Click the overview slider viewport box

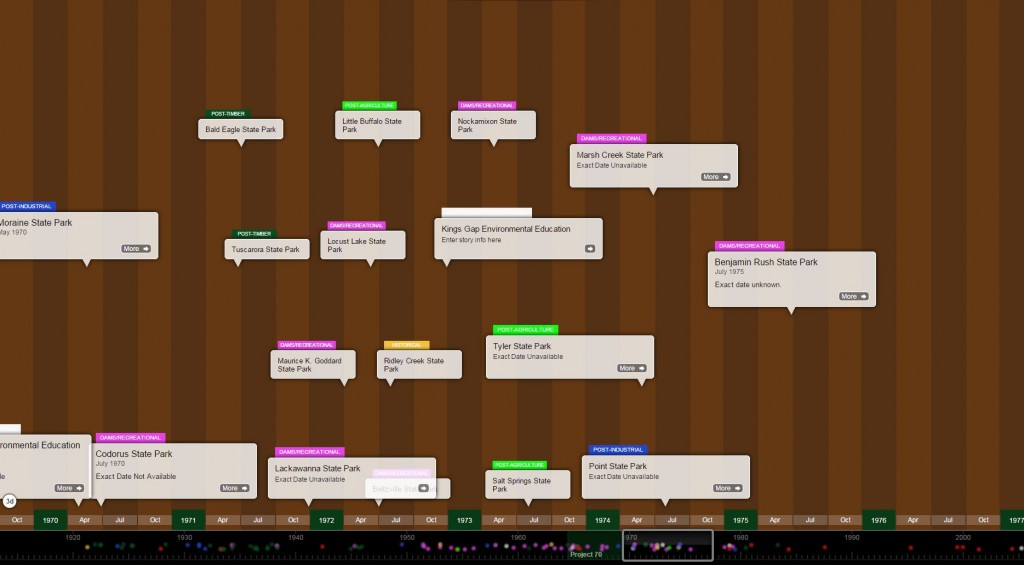[x=667, y=545]
